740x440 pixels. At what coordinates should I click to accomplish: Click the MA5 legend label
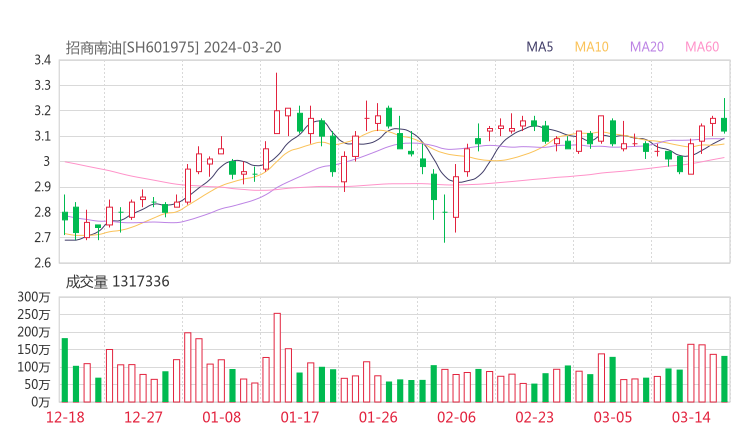click(539, 47)
